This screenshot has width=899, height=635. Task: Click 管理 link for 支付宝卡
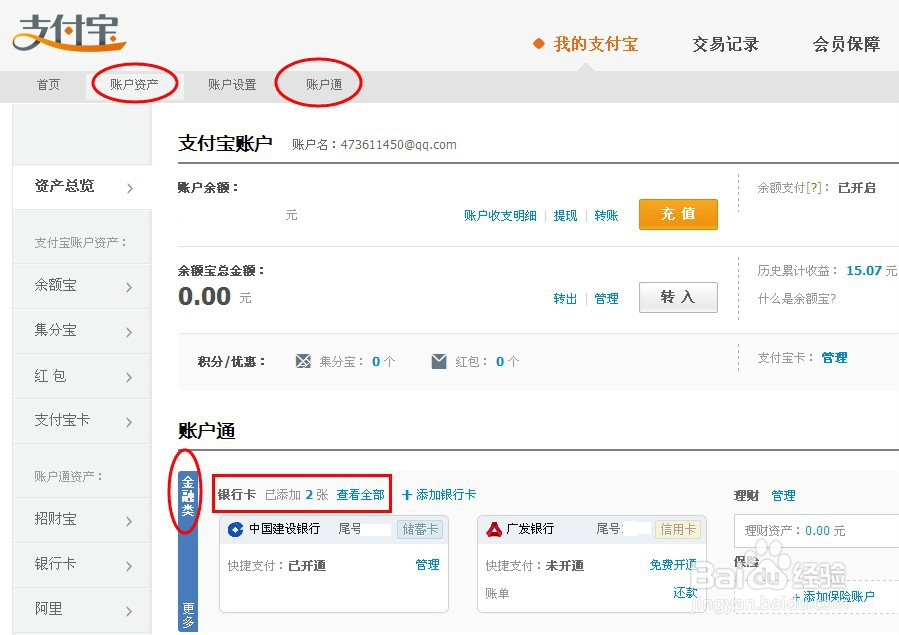pos(834,358)
